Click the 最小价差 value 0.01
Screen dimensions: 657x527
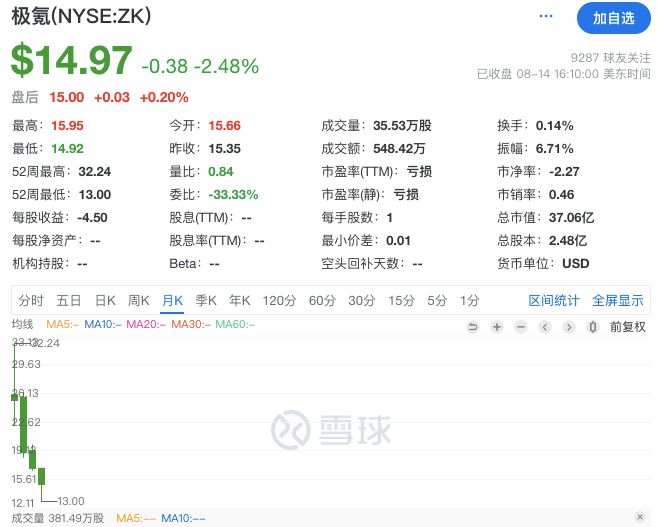[398, 241]
